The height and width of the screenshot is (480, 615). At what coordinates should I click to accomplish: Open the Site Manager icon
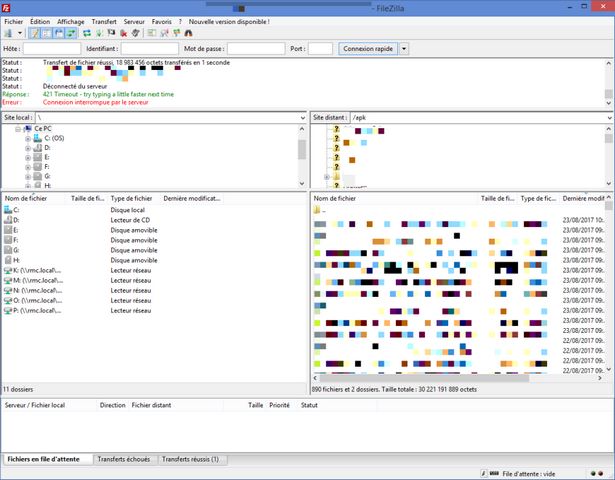point(8,33)
